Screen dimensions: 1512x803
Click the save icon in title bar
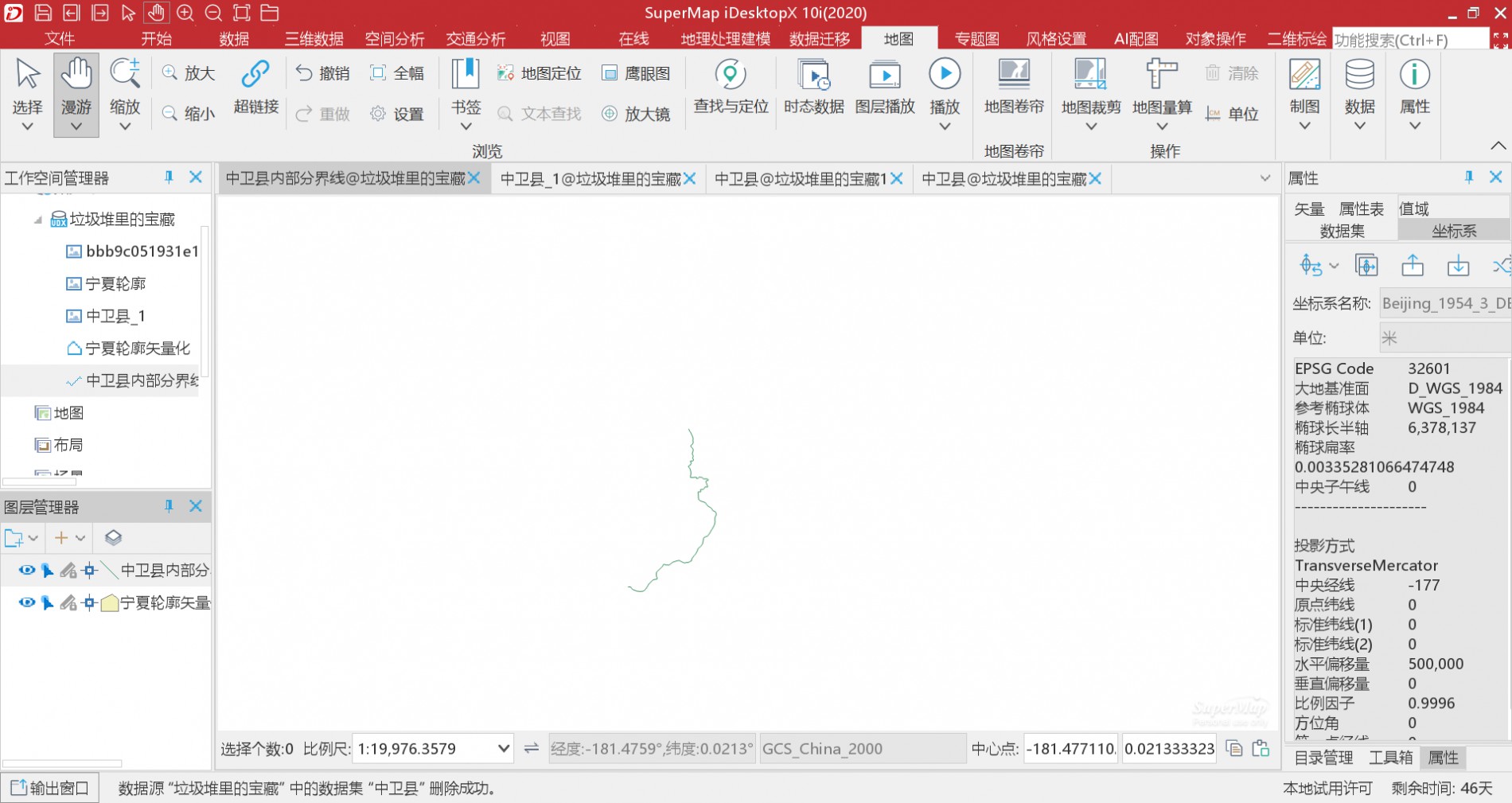(43, 13)
